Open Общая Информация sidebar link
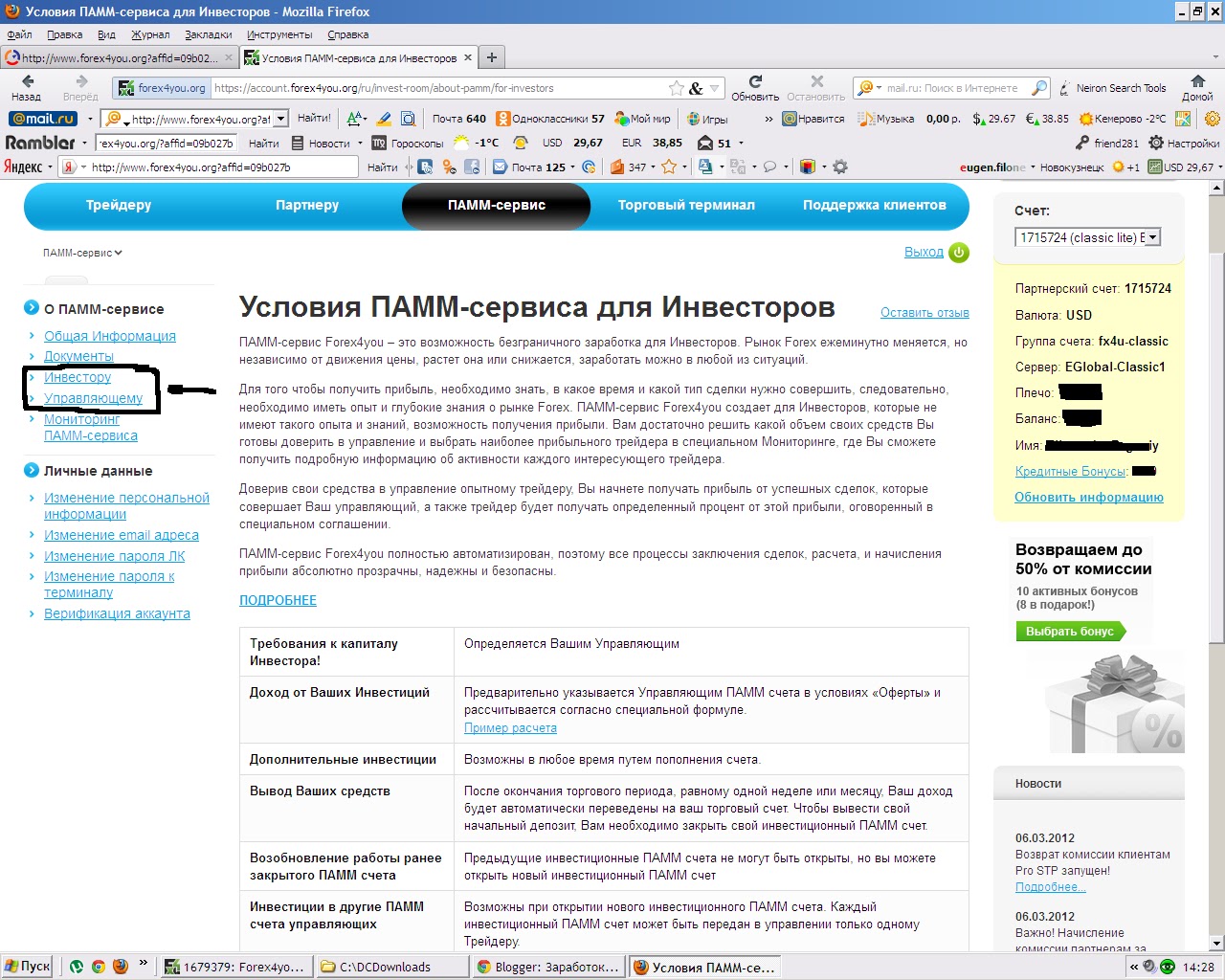The height and width of the screenshot is (980, 1225). pos(110,336)
